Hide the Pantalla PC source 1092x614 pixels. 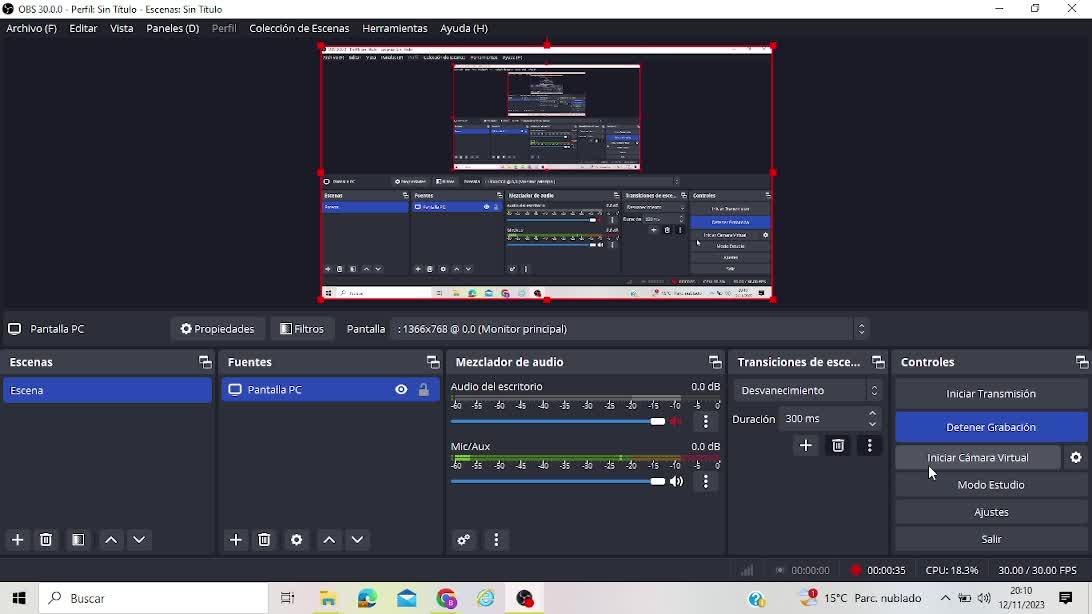pyautogui.click(x=401, y=390)
